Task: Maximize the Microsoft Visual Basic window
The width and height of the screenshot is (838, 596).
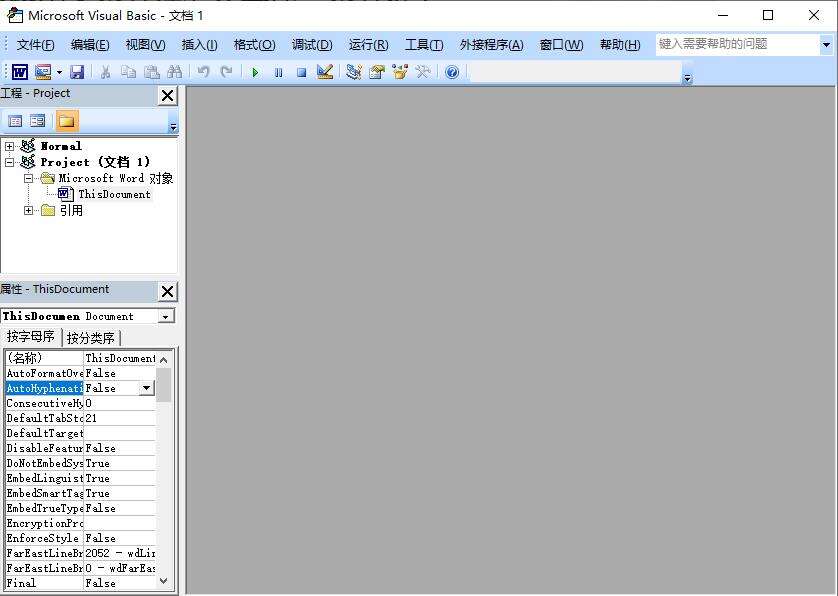Action: (x=768, y=15)
